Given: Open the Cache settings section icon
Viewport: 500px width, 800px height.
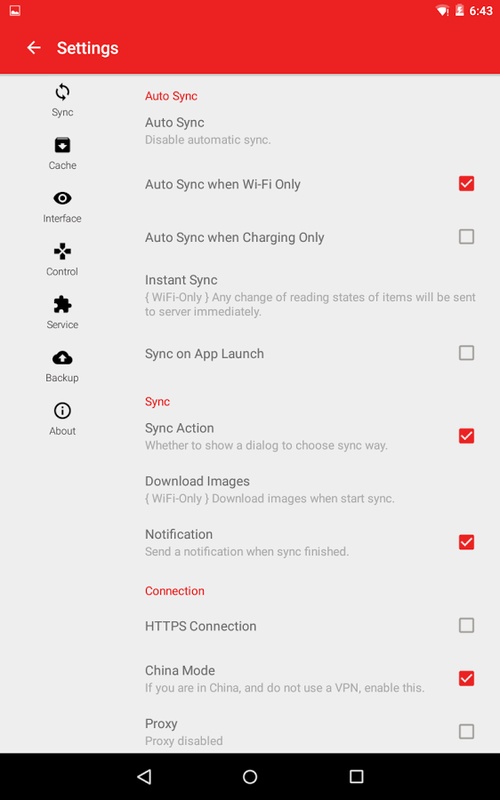Looking at the screenshot, I should point(62,145).
